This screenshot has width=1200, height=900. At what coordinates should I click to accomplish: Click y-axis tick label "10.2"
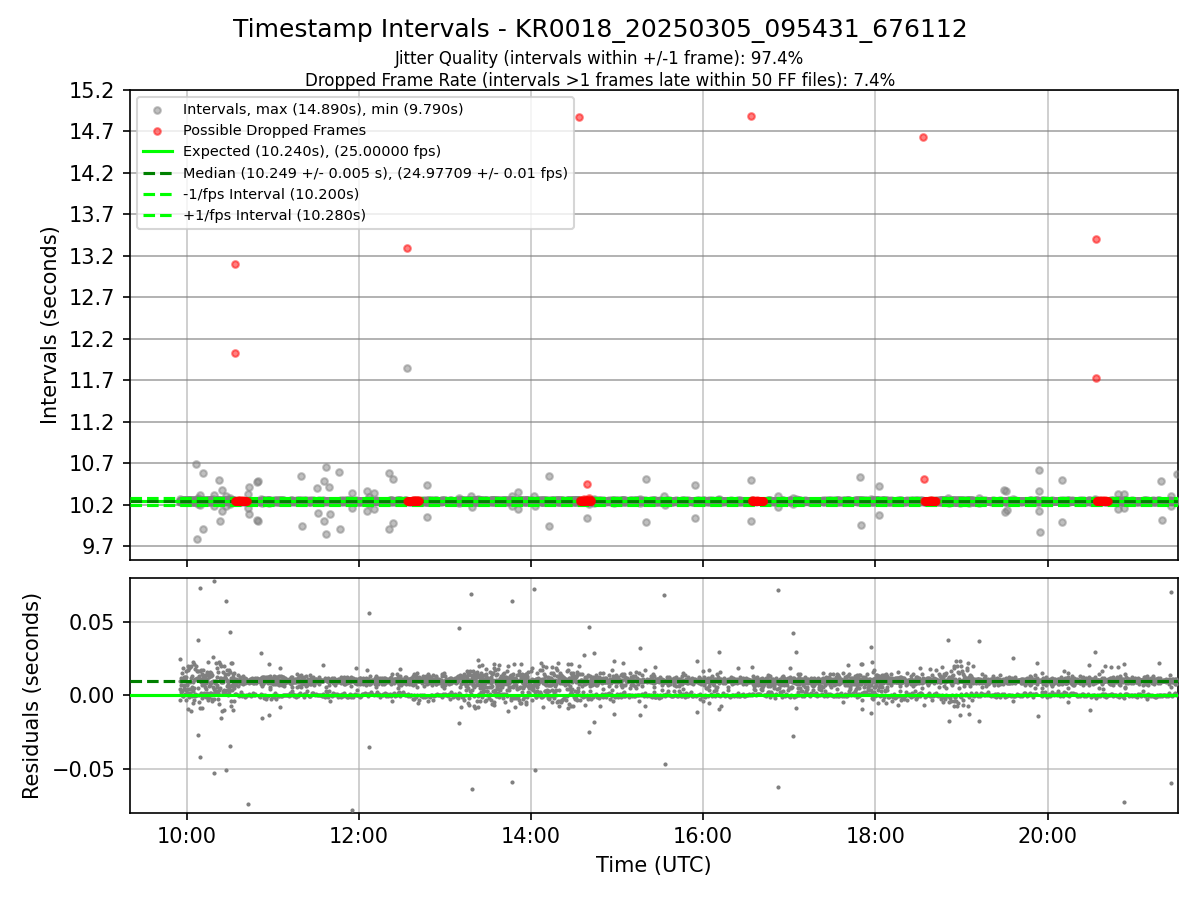coord(93,505)
